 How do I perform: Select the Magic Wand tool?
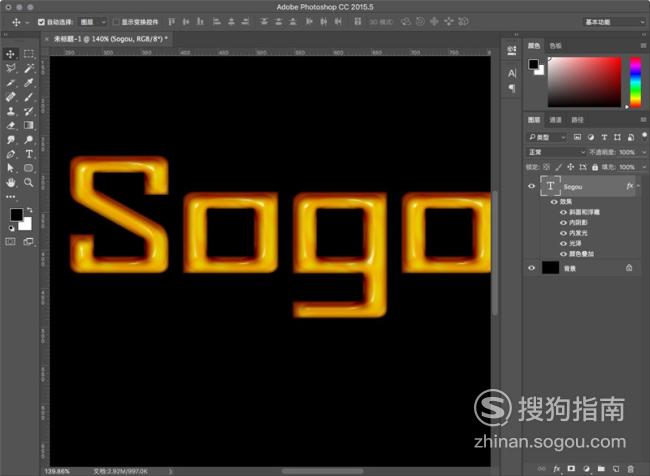coord(29,68)
